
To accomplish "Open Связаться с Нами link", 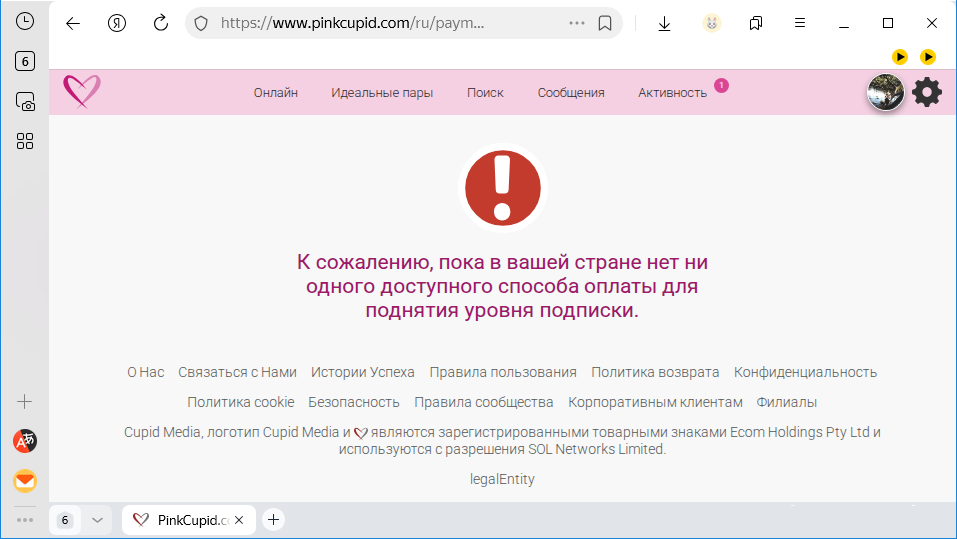I will pos(237,372).
